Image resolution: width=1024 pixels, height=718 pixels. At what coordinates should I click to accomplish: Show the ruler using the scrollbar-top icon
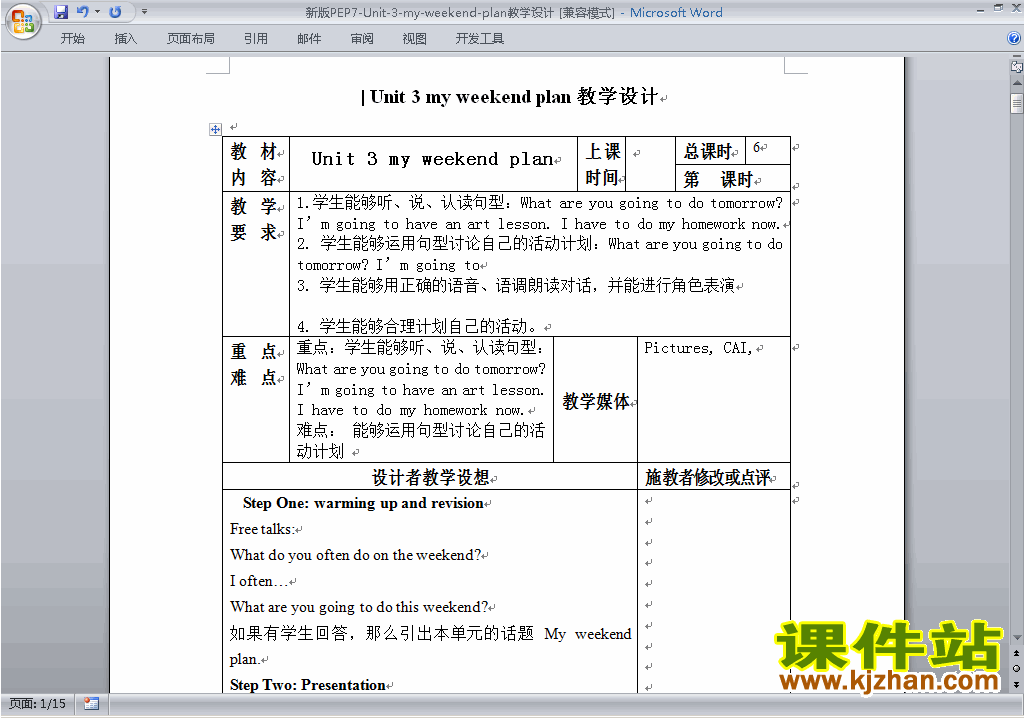tap(1016, 67)
